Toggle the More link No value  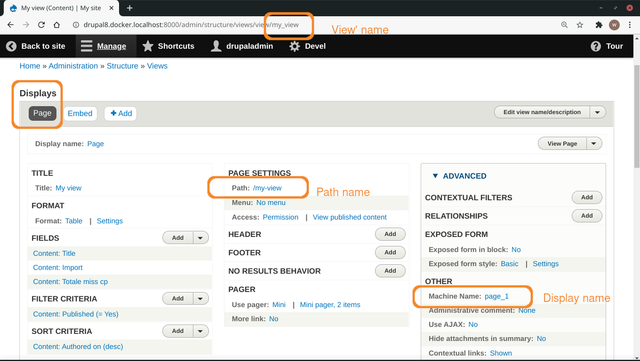tap(273, 319)
